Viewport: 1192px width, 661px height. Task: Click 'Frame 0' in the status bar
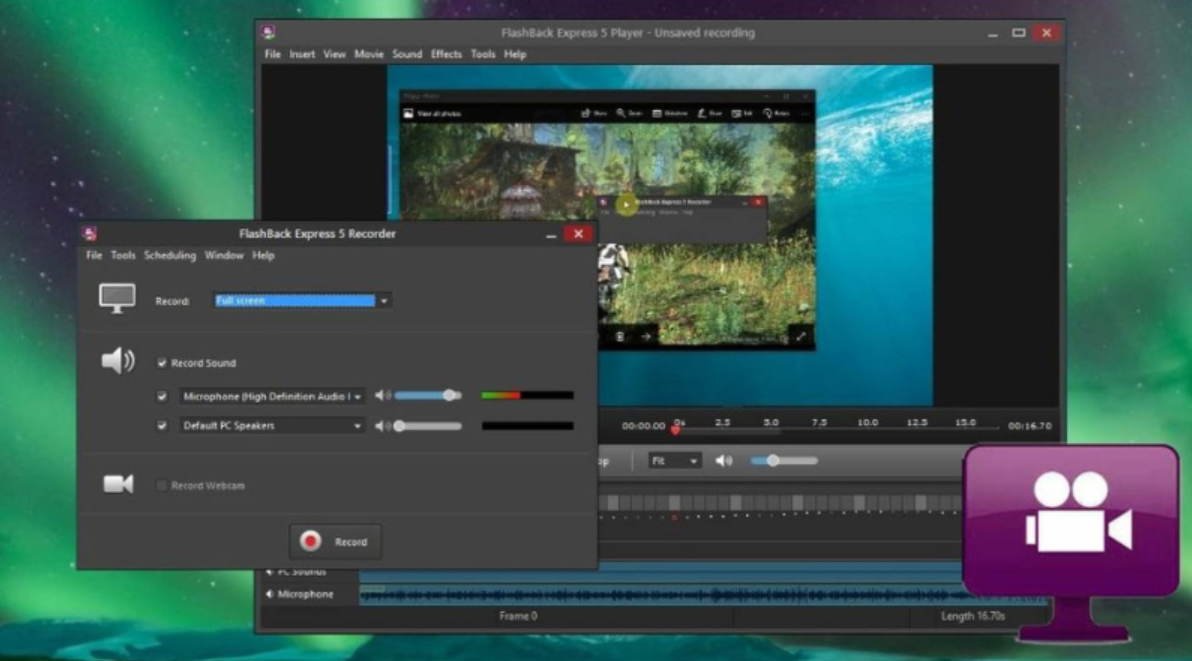click(518, 616)
